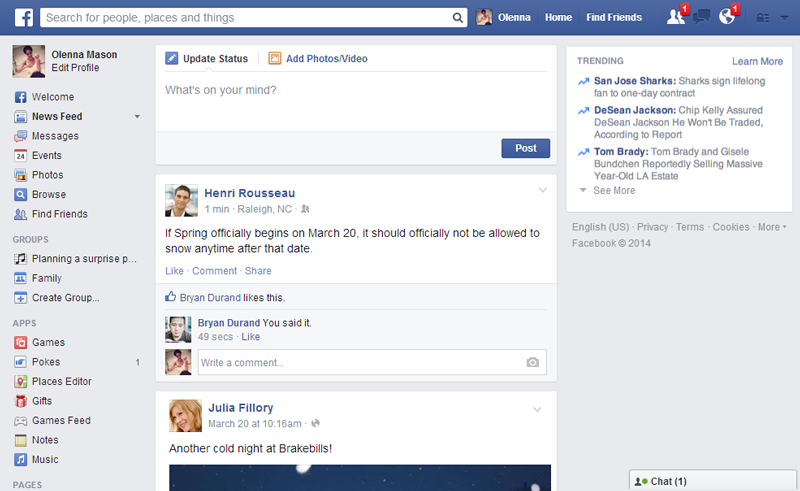Open DeSean Jackson trending topic
Screen dimensions: 800x491
635,110
